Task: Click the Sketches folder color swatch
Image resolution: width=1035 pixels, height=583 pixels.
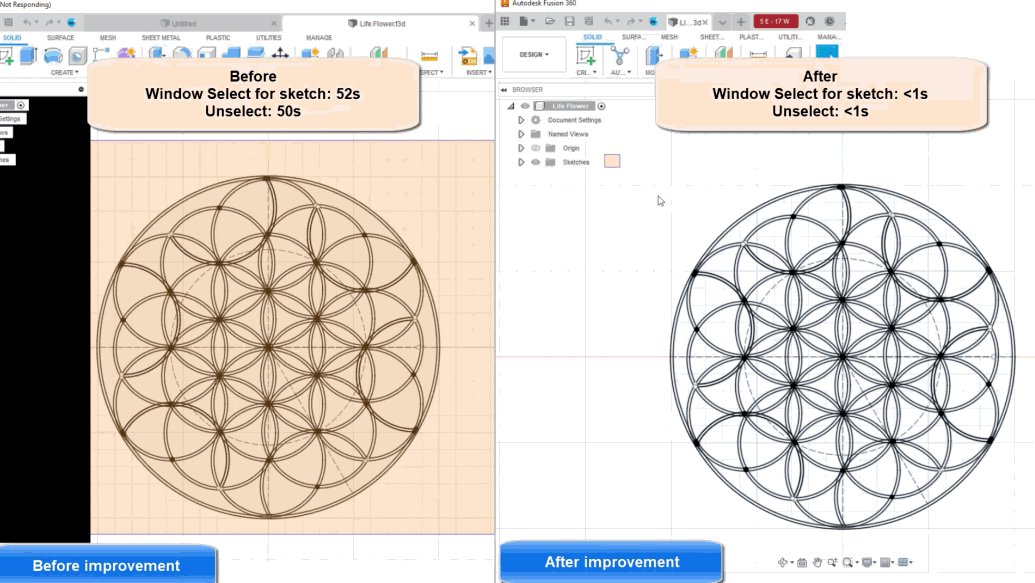Action: [x=612, y=161]
